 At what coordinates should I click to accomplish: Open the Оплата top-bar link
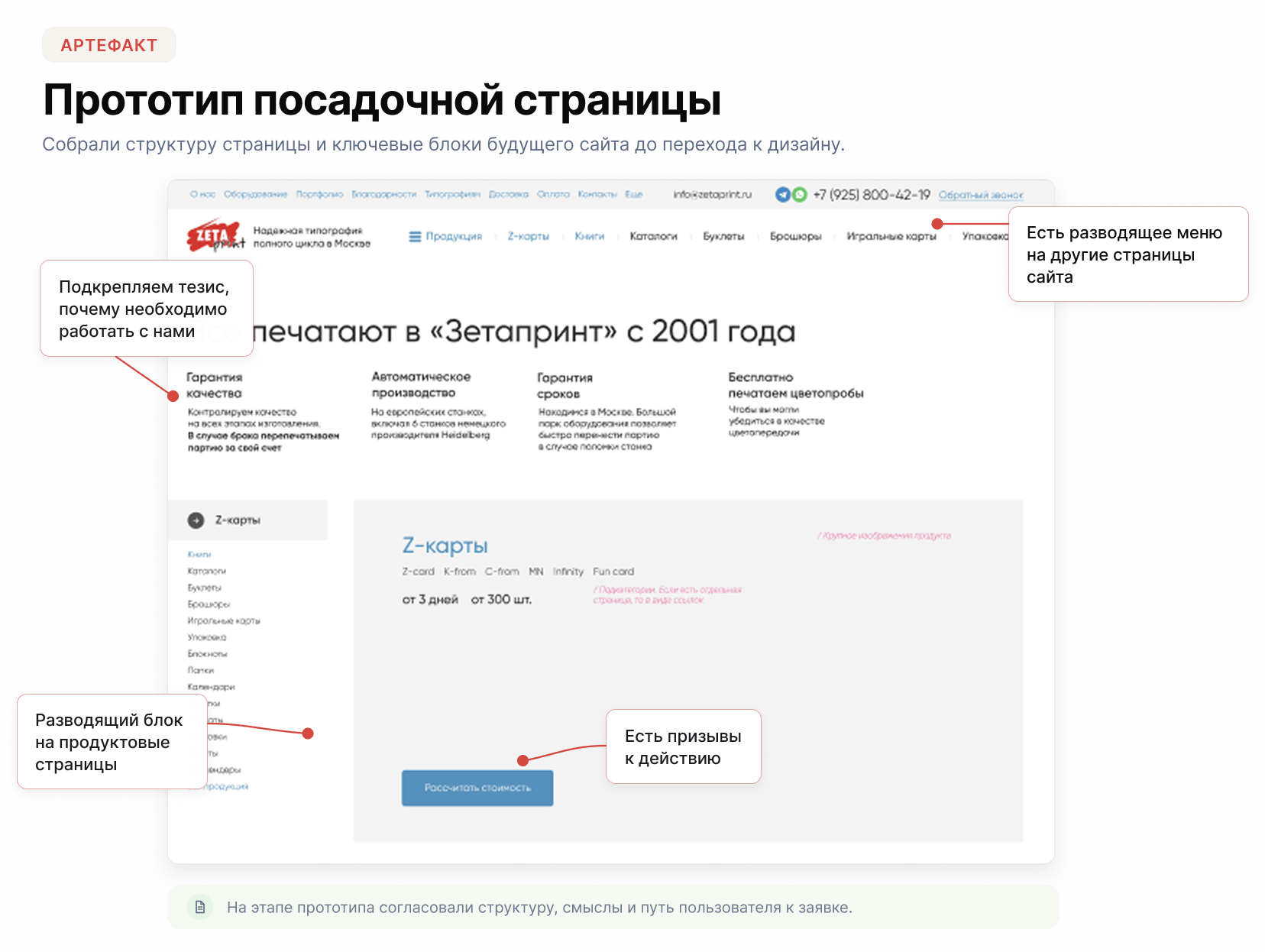pos(553,195)
